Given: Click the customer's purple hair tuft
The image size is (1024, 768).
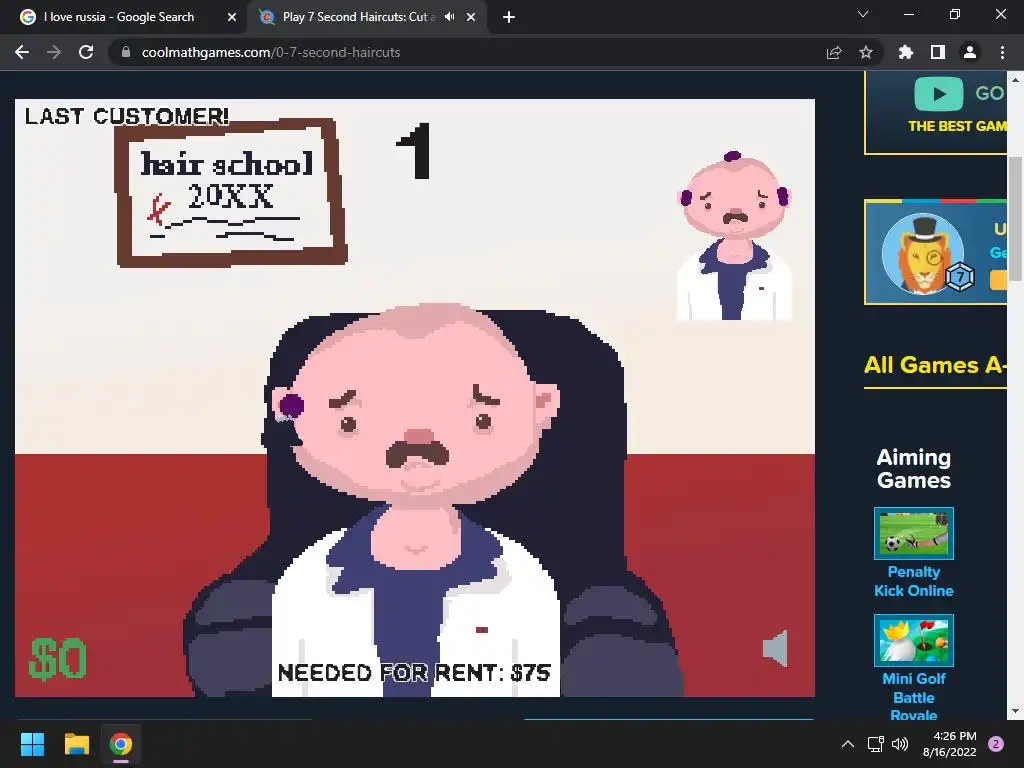Looking at the screenshot, I should tap(291, 406).
